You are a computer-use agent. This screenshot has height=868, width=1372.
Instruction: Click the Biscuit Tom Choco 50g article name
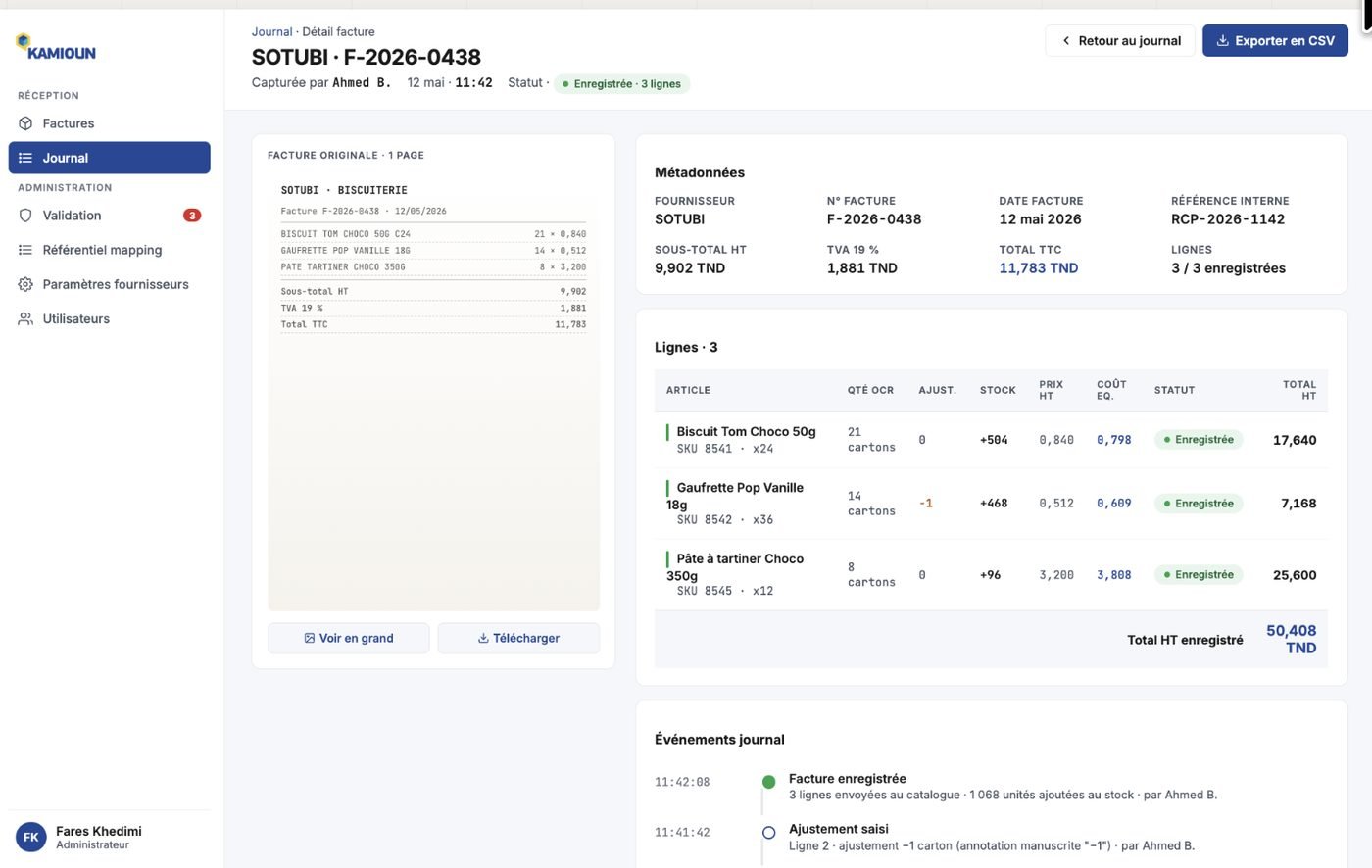tap(746, 432)
